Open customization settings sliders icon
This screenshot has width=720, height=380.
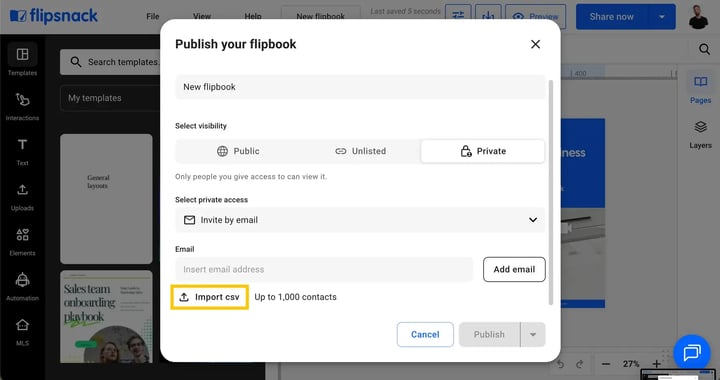click(458, 16)
